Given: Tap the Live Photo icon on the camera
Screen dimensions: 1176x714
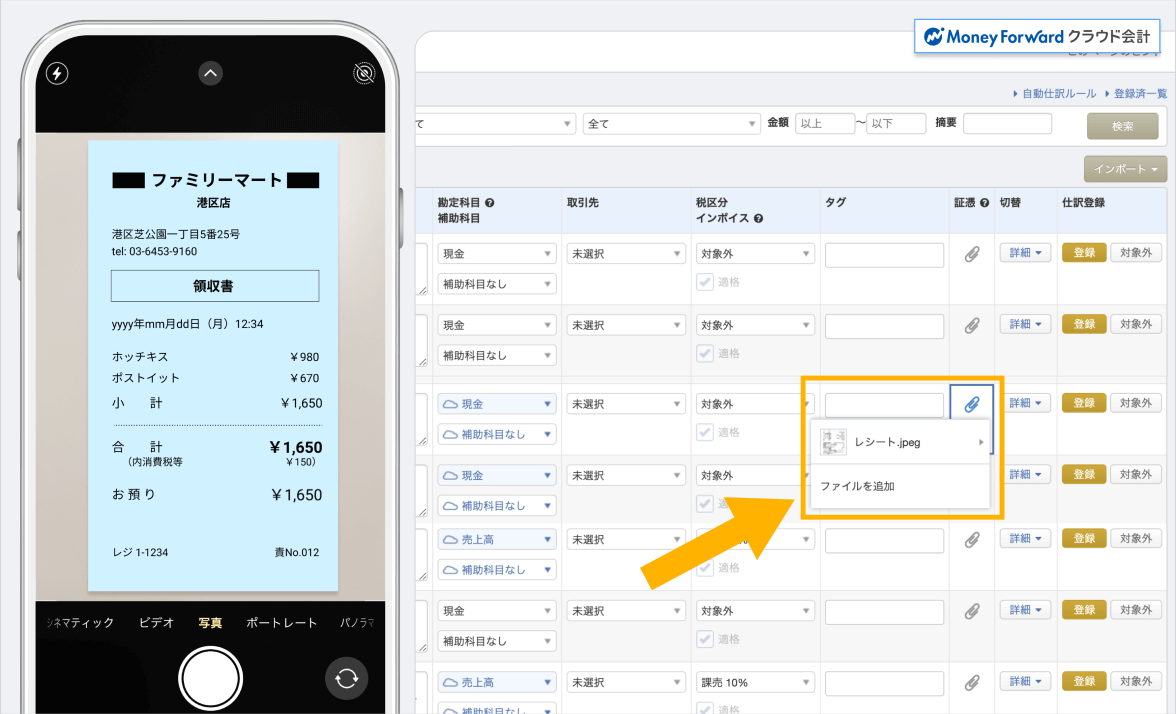Looking at the screenshot, I should (x=364, y=73).
